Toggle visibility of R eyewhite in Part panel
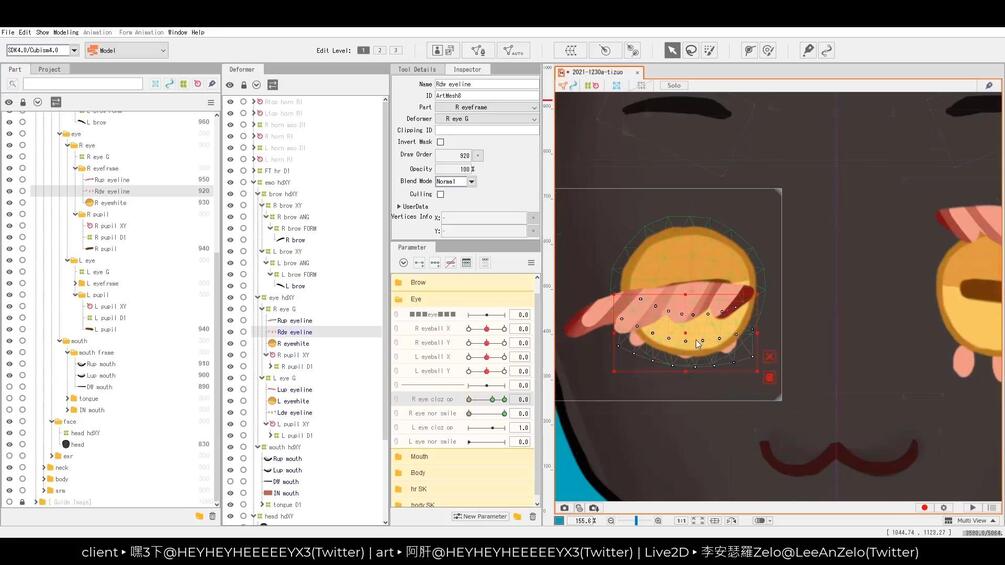The height and width of the screenshot is (565, 1005). pyautogui.click(x=9, y=202)
